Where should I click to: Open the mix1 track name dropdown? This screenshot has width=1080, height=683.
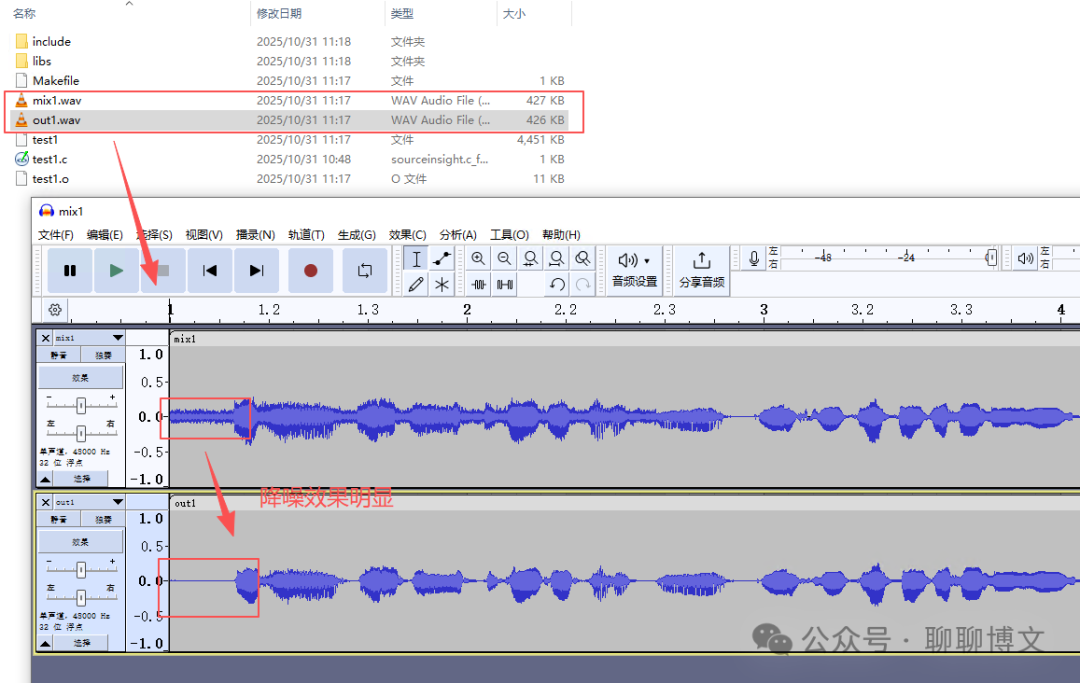[x=89, y=338]
